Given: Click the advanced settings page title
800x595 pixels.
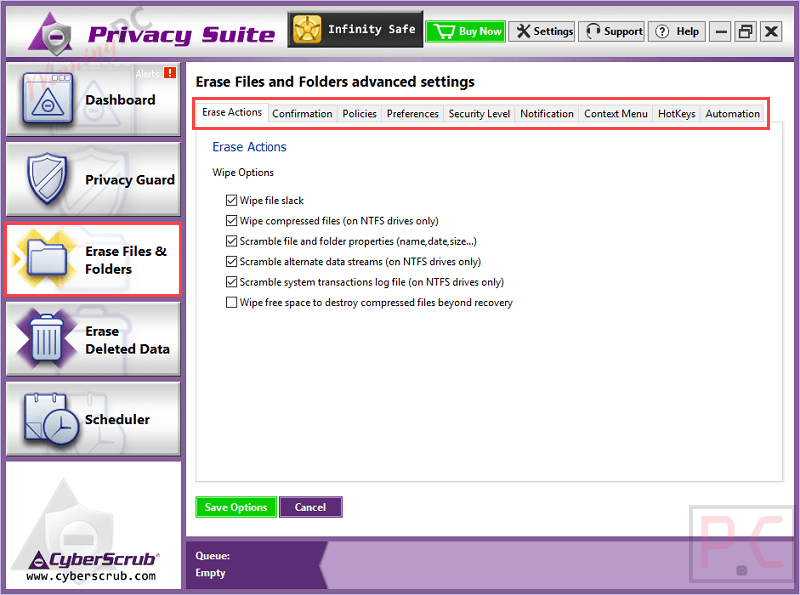Looking at the screenshot, I should click(x=335, y=82).
